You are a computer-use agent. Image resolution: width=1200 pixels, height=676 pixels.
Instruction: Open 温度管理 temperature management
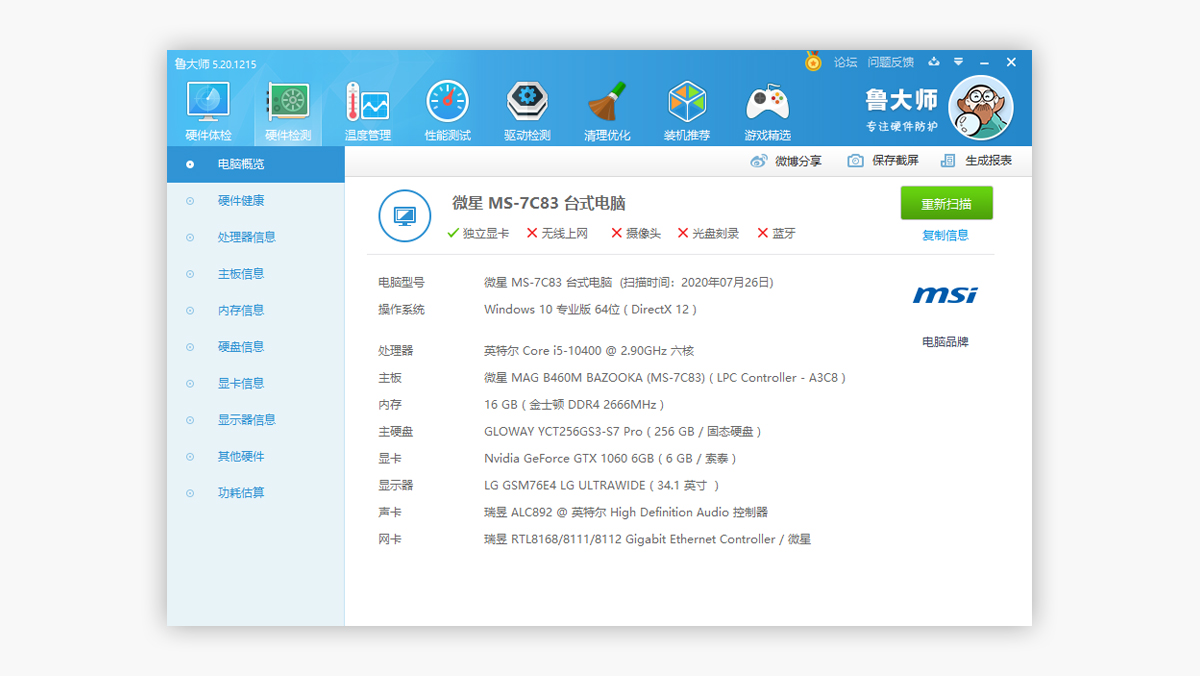point(368,111)
